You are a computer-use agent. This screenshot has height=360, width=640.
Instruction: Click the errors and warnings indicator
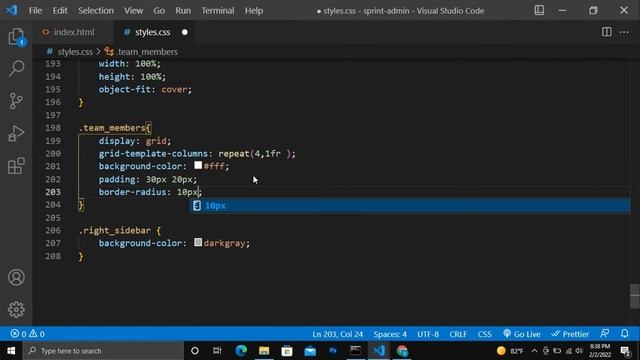28,334
